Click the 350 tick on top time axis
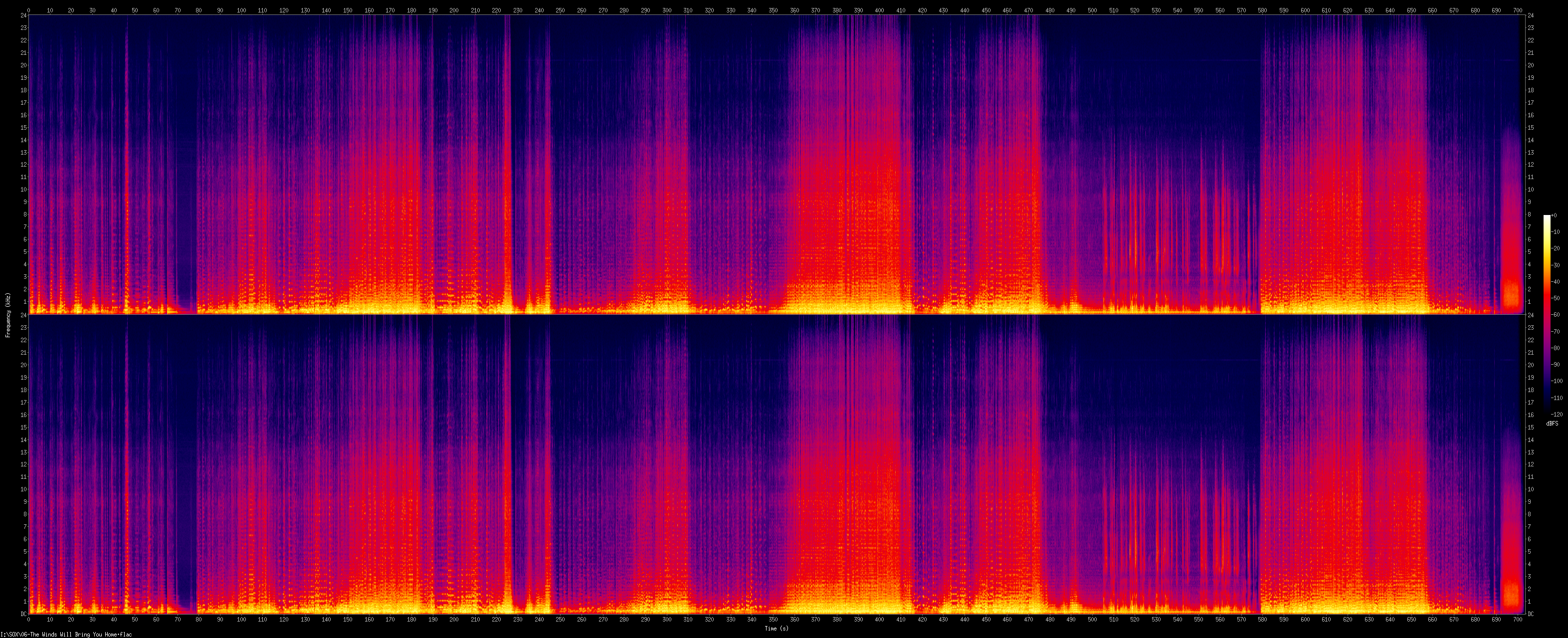This screenshot has height=638, width=1568. [x=773, y=10]
